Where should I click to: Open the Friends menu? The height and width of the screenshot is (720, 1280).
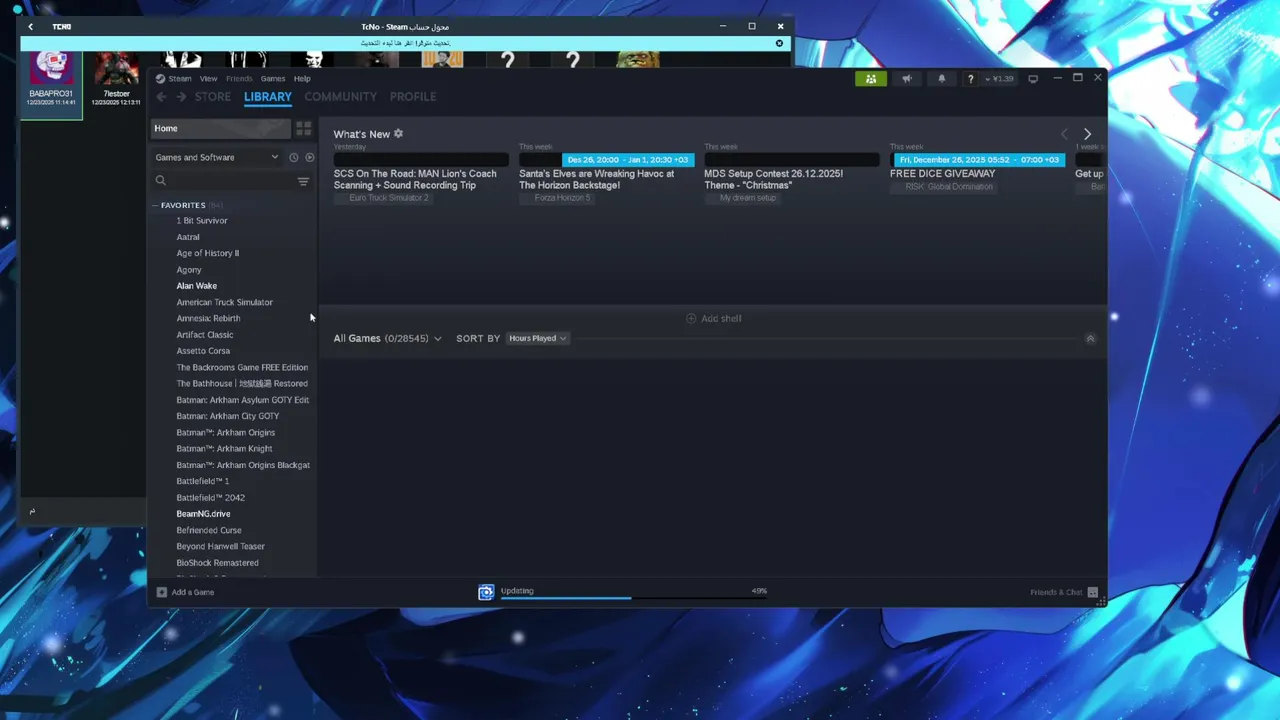pyautogui.click(x=239, y=78)
